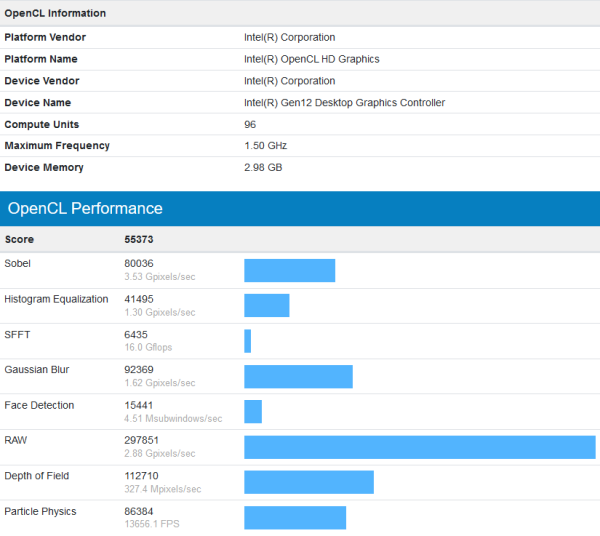
Task: Click Compute Units value 96
Action: [x=250, y=124]
